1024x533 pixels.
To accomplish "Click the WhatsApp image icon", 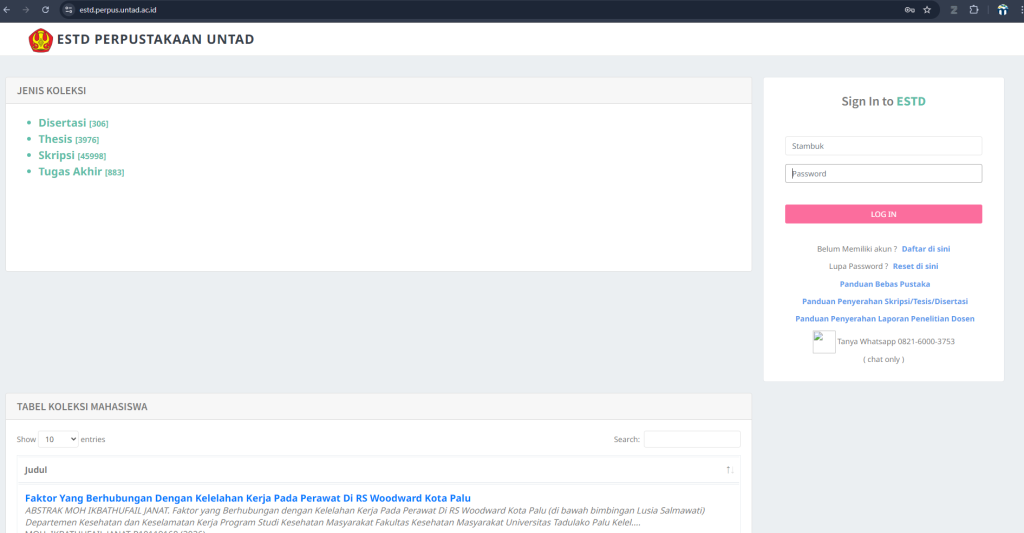I will click(x=823, y=342).
